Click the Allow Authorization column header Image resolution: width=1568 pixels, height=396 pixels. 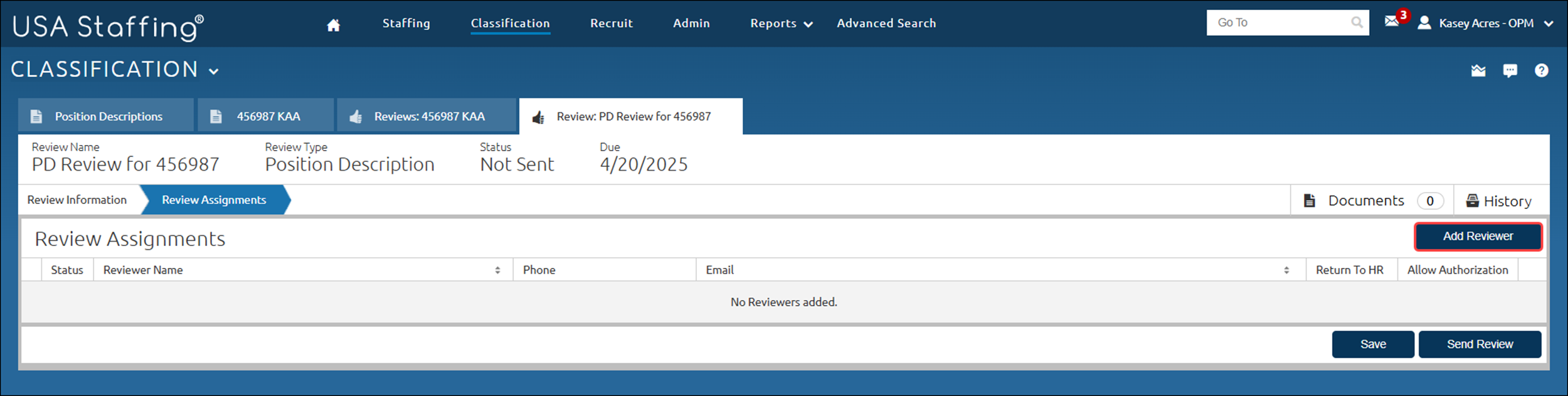(1457, 270)
